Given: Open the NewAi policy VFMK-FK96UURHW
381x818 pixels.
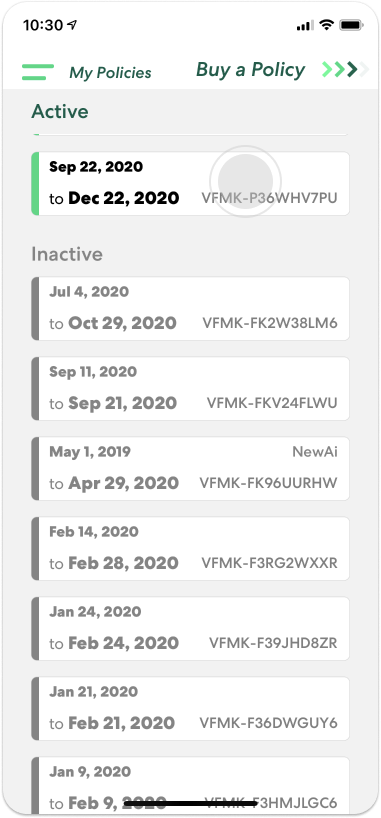Looking at the screenshot, I should tap(190, 468).
